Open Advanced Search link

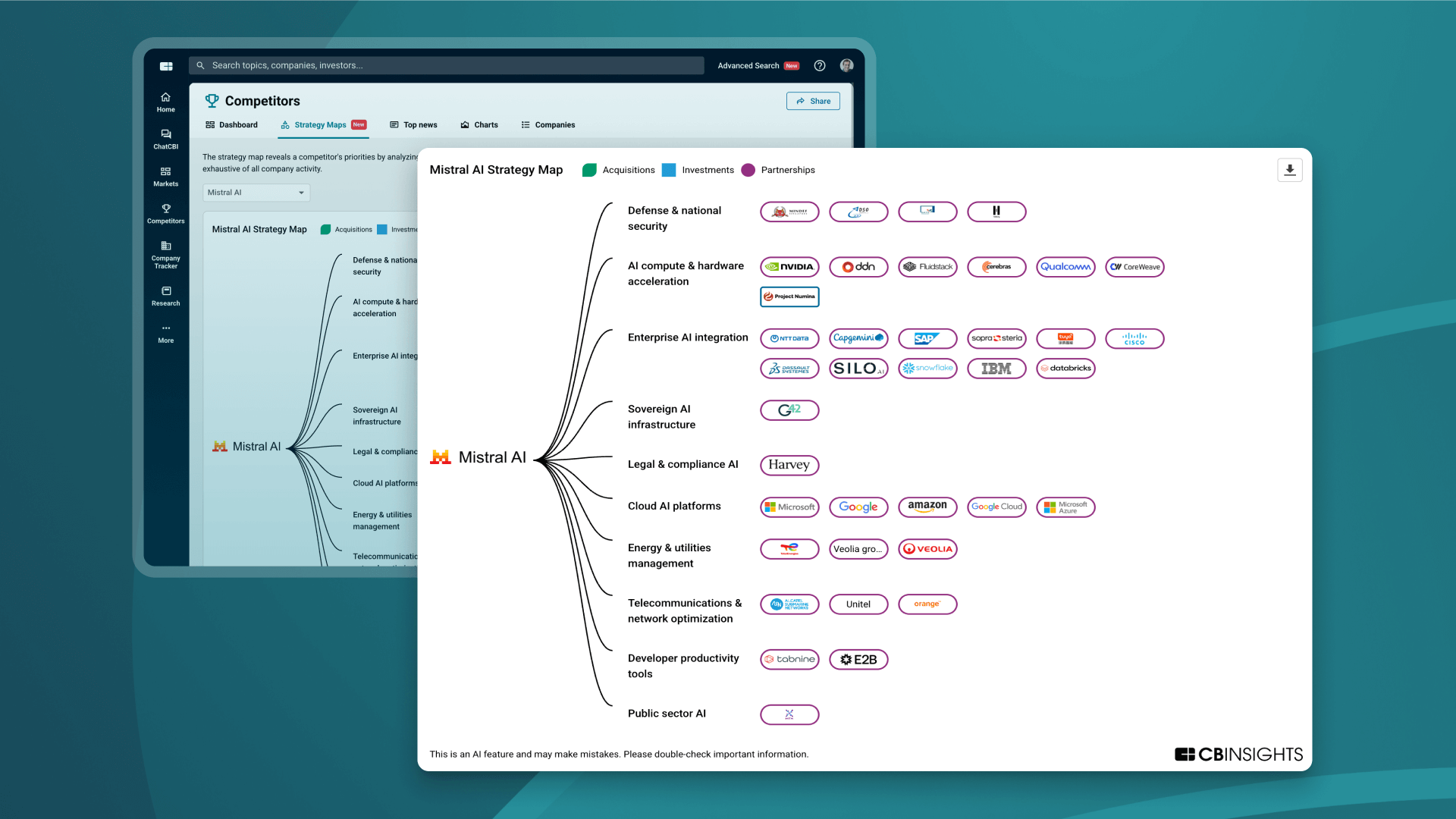click(748, 66)
